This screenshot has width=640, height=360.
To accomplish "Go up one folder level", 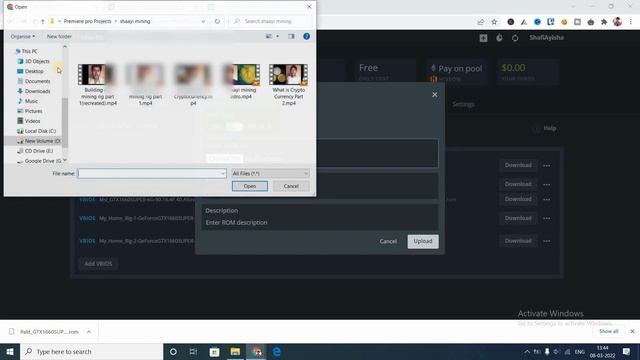I will click(42, 21).
